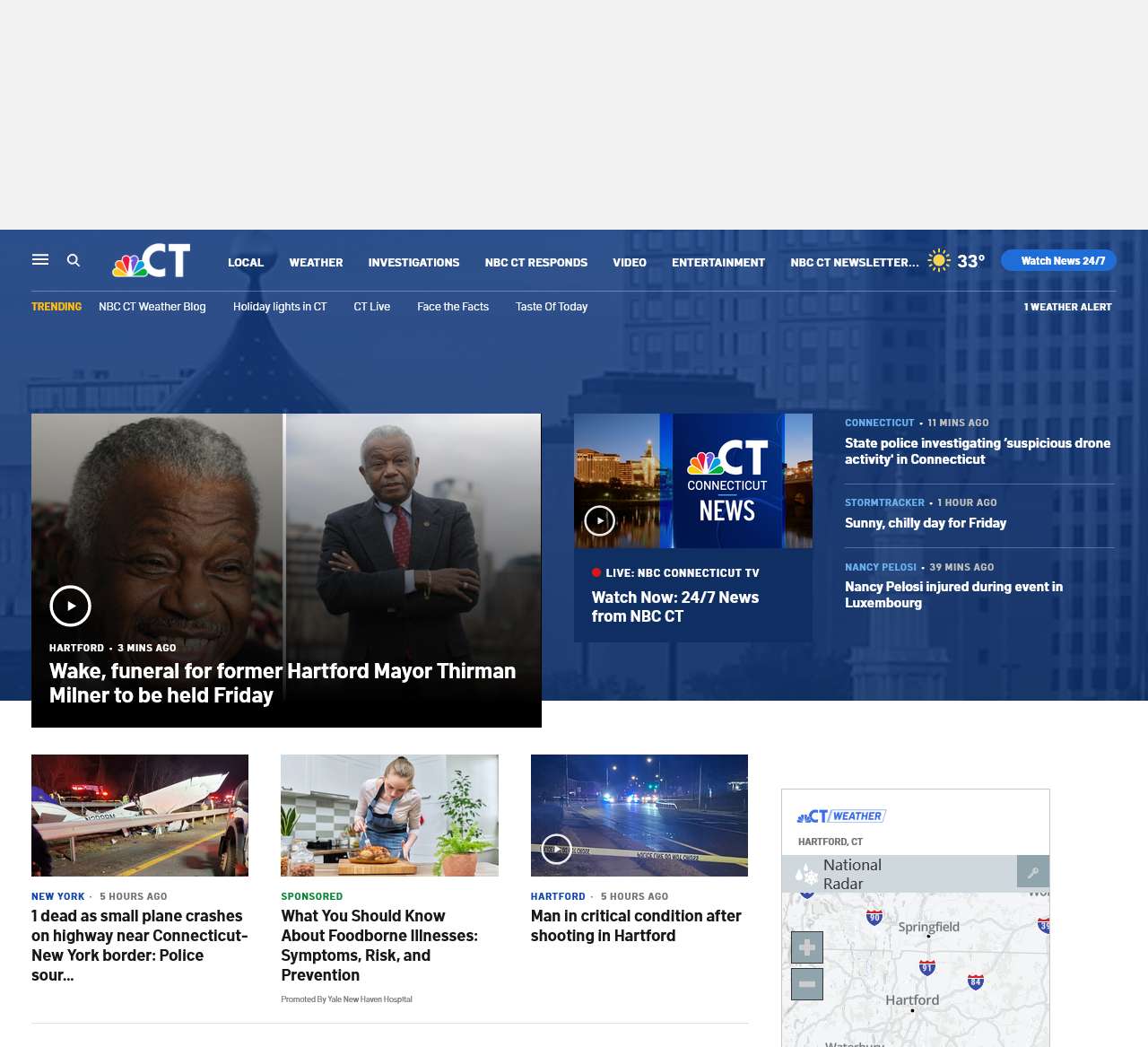Open Man in critical condition headline
Image resolution: width=1148 pixels, height=1047 pixels.
pyautogui.click(x=636, y=925)
